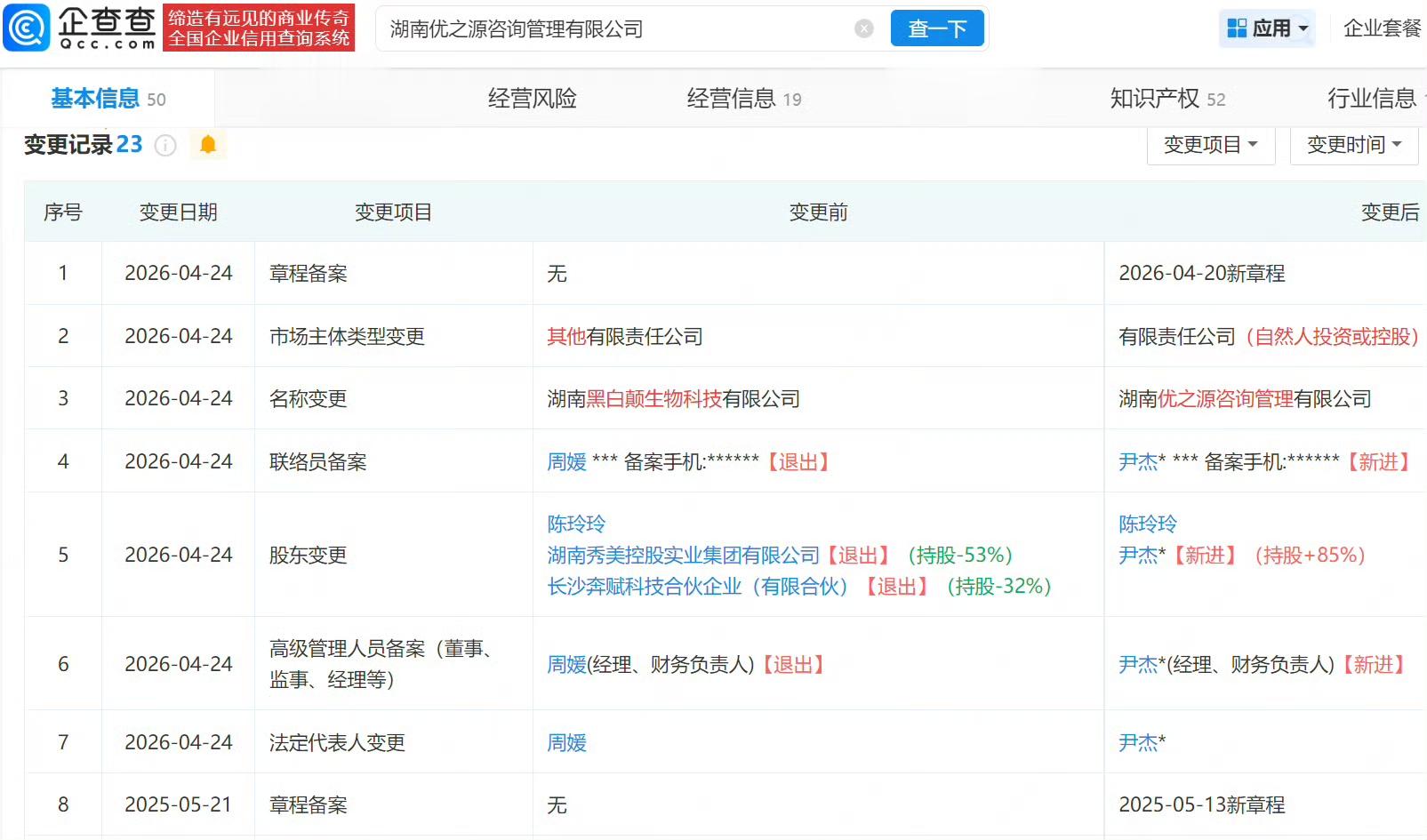Select the 名称变更 cell
1427x840 pixels.
394,398
